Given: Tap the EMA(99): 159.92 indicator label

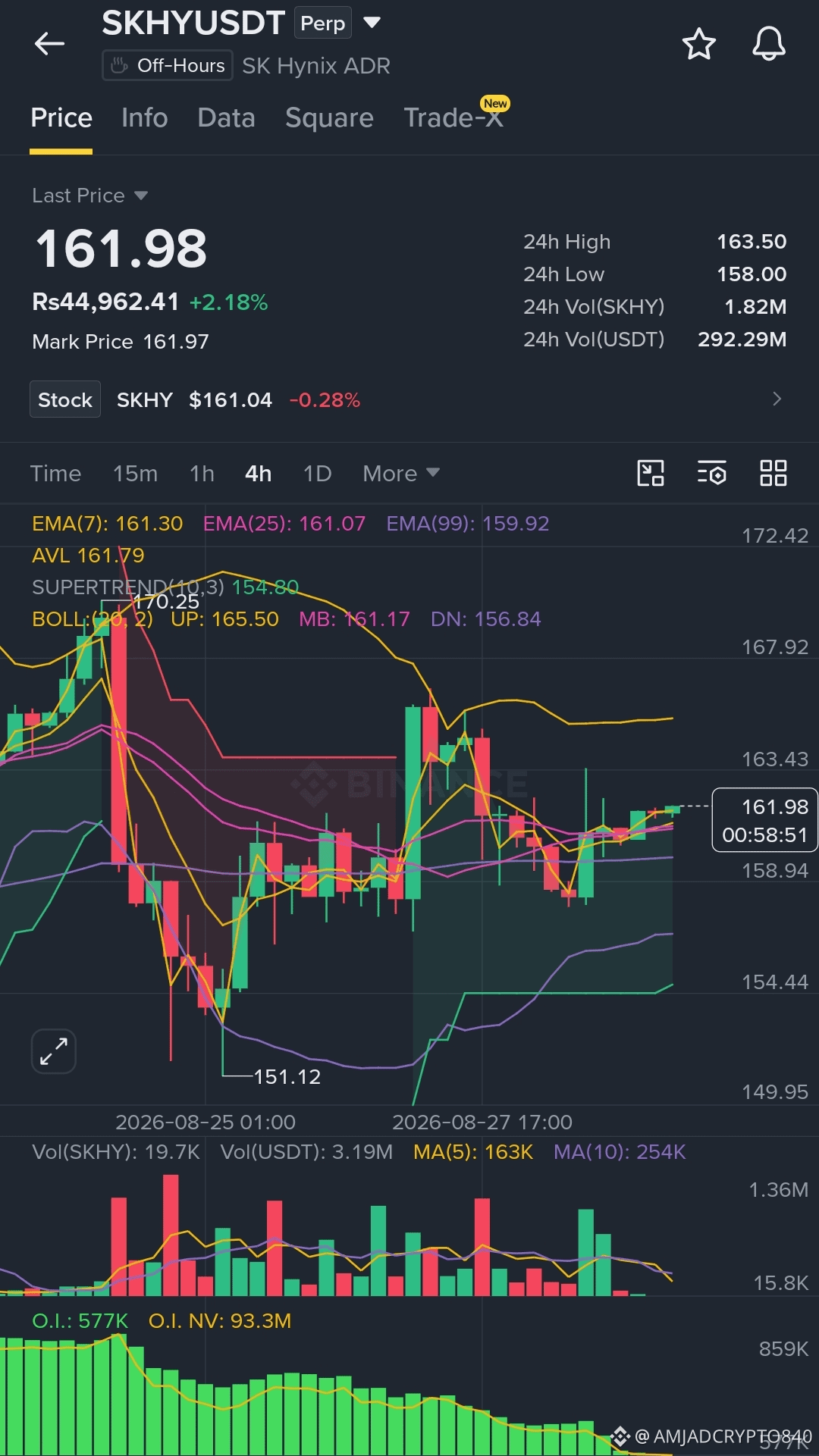Looking at the screenshot, I should click(x=468, y=524).
